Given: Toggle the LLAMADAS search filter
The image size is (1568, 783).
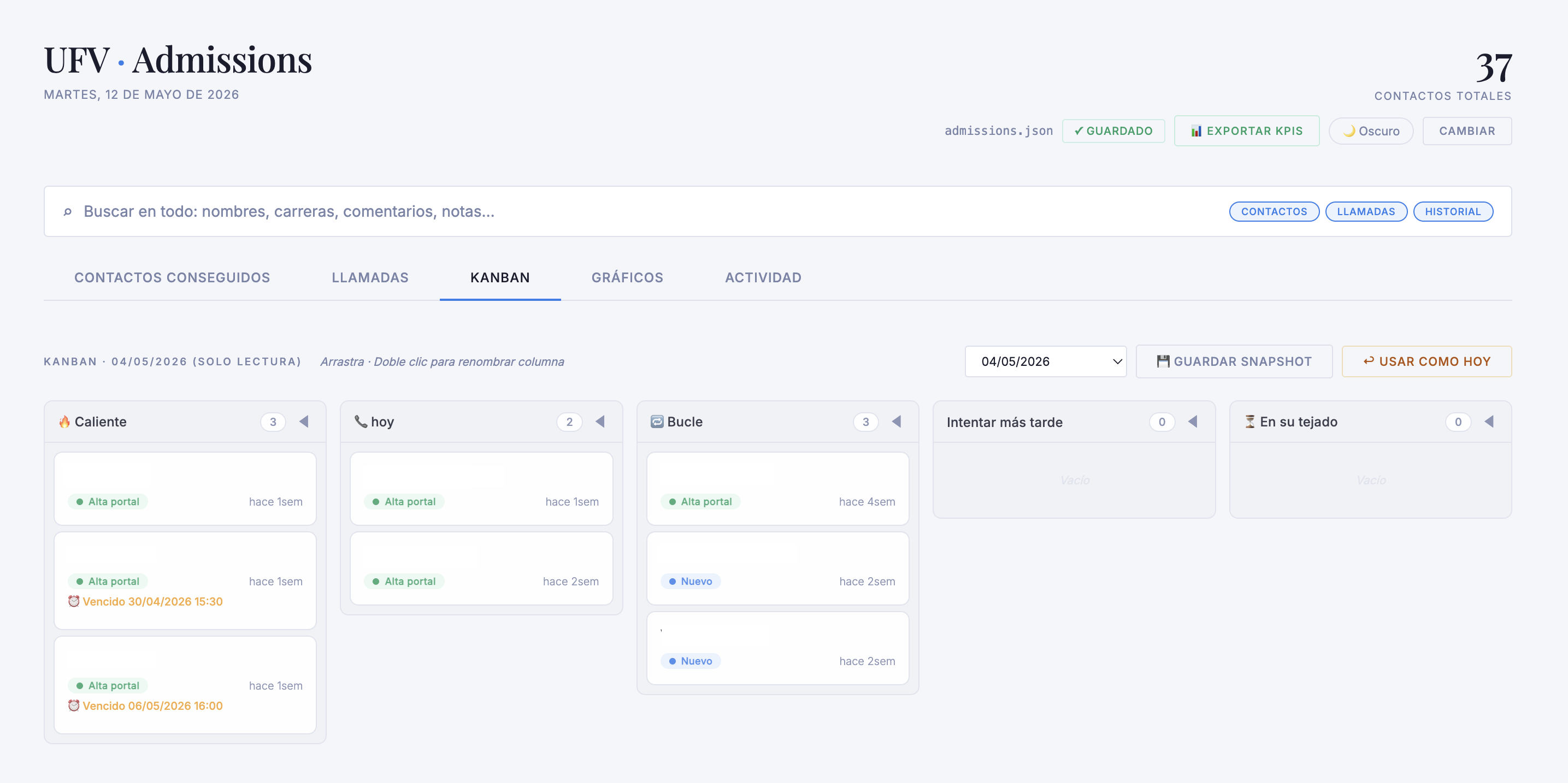Looking at the screenshot, I should 1366,211.
